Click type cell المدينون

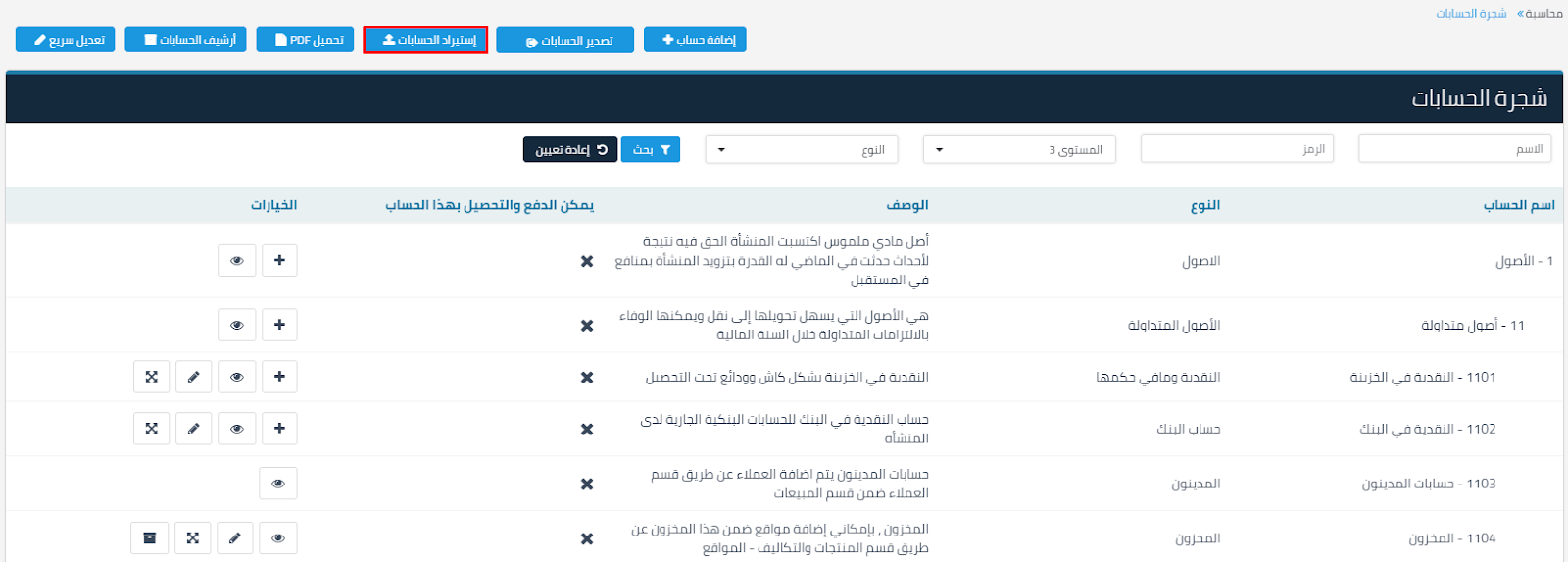[x=1196, y=484]
